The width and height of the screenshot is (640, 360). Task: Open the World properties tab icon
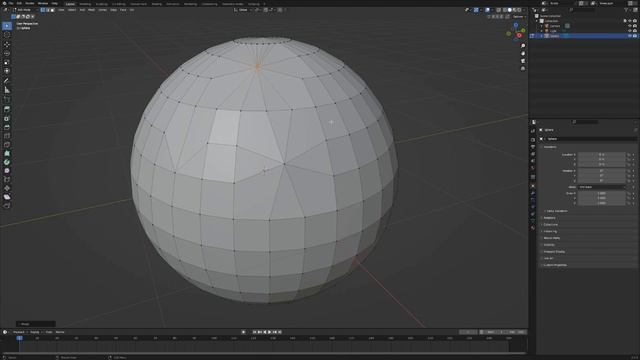click(533, 168)
